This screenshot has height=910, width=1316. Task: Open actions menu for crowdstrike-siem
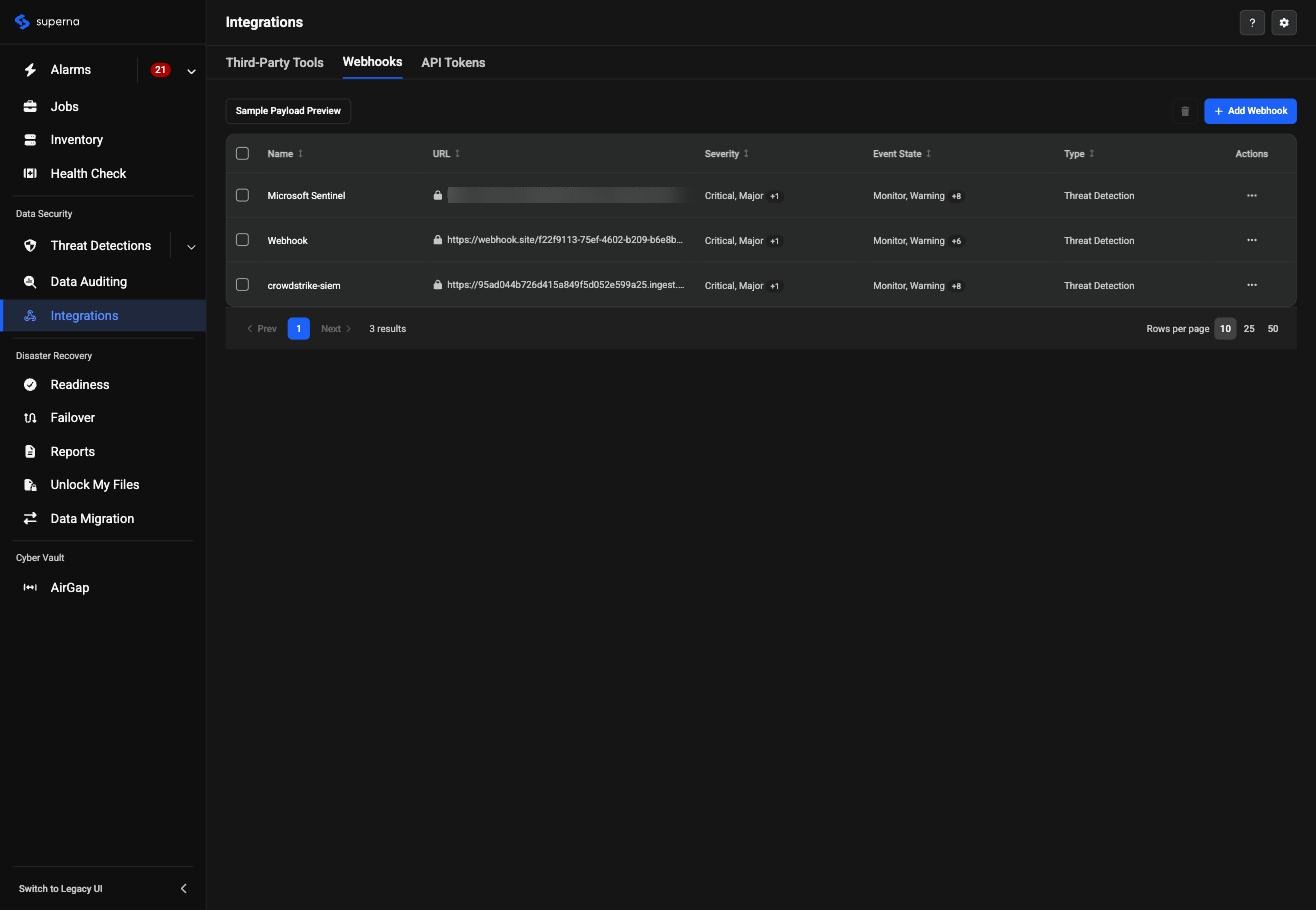point(1252,285)
